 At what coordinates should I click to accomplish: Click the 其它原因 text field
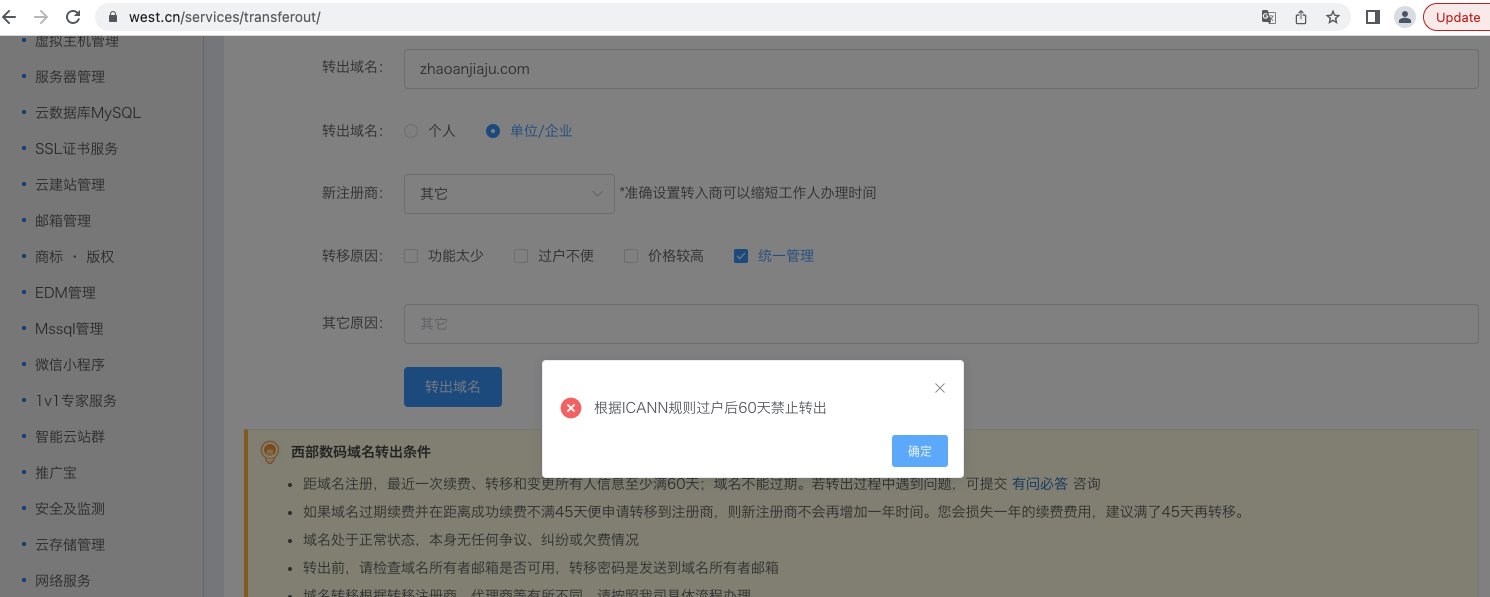click(940, 324)
